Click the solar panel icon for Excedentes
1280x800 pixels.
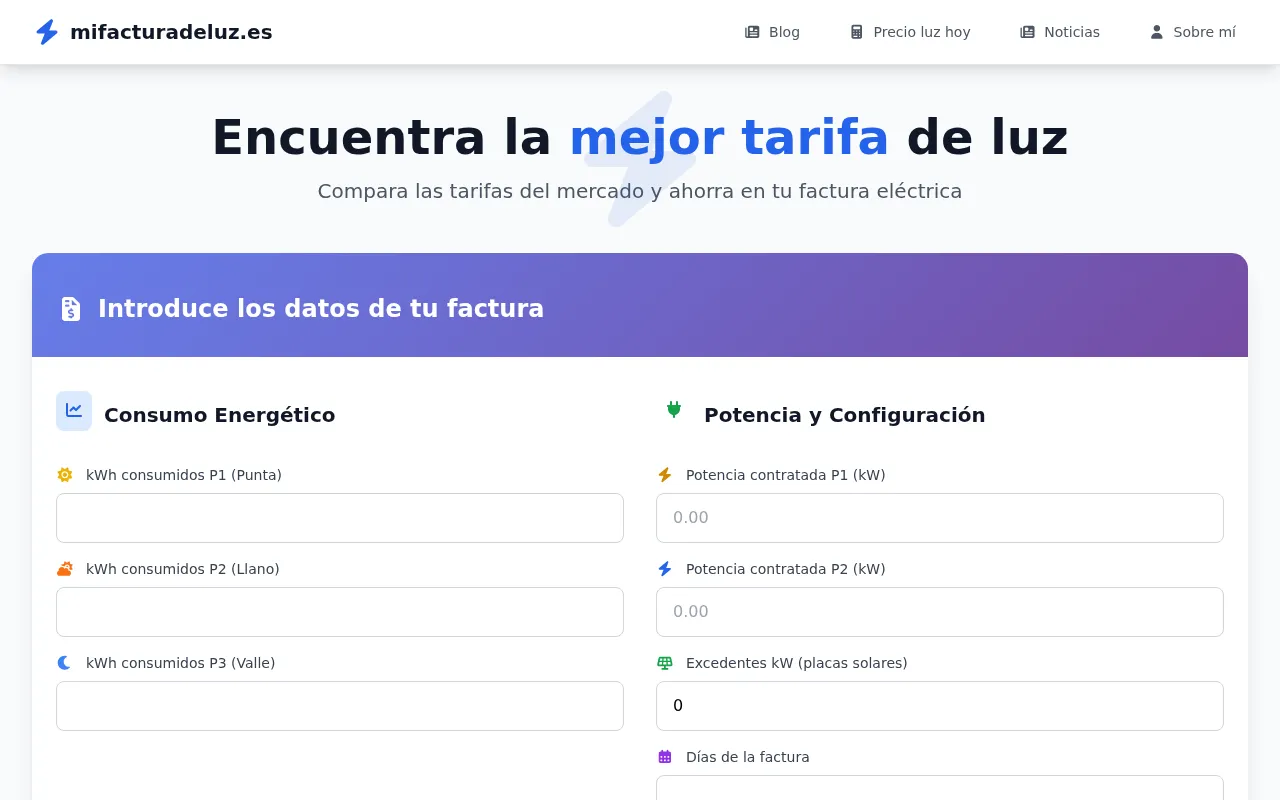click(x=665, y=663)
